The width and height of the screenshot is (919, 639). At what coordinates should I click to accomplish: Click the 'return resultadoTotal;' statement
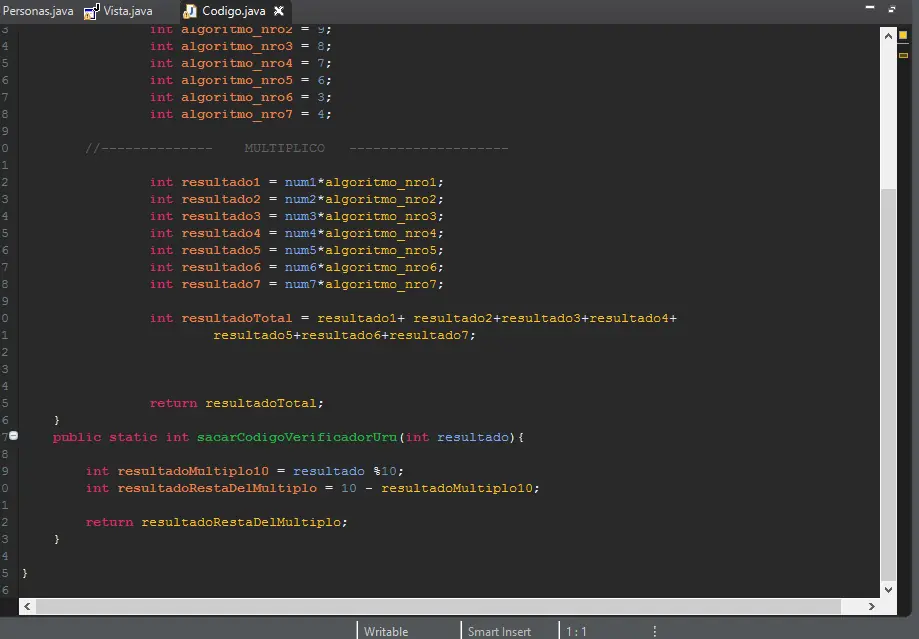236,403
